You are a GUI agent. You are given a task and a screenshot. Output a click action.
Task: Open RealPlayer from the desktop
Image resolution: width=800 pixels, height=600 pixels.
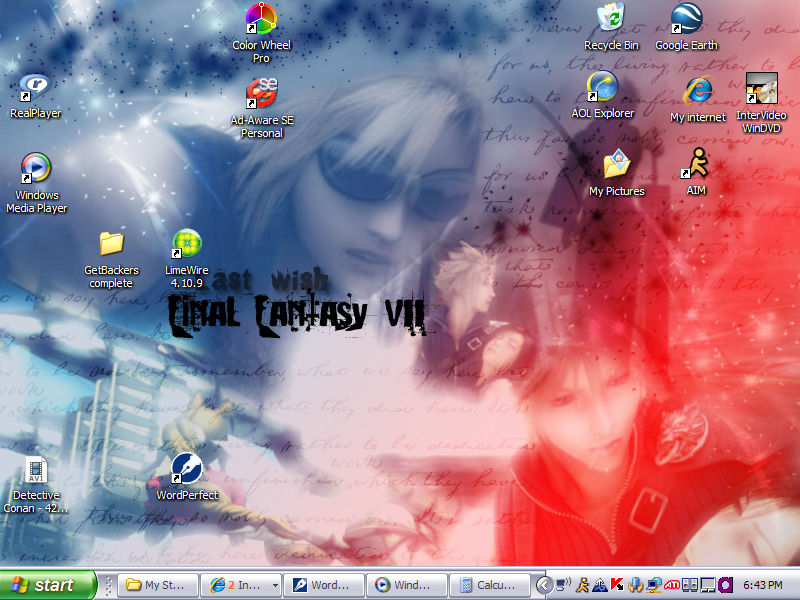[x=36, y=85]
